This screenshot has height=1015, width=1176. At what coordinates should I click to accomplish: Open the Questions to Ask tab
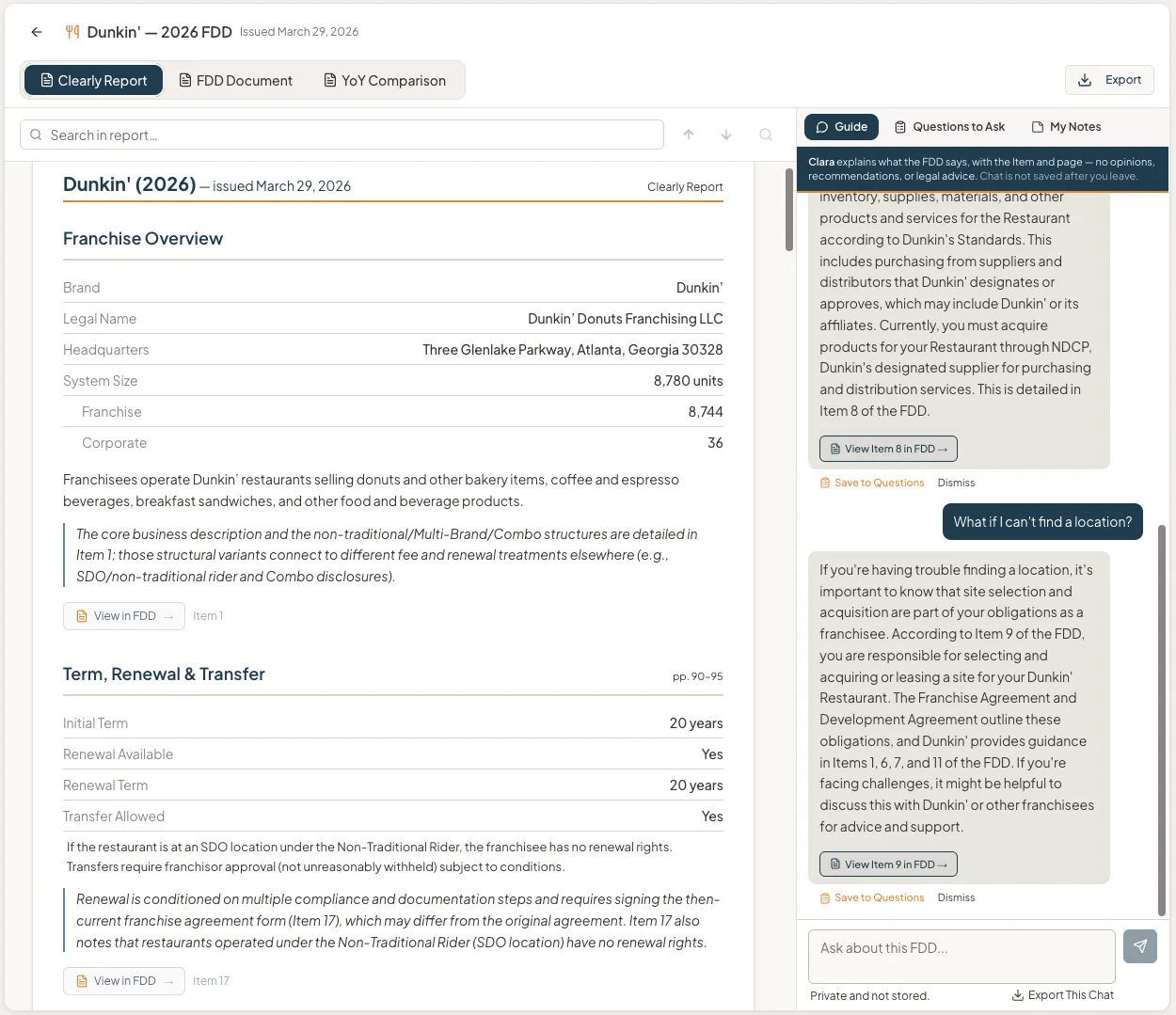click(x=950, y=127)
